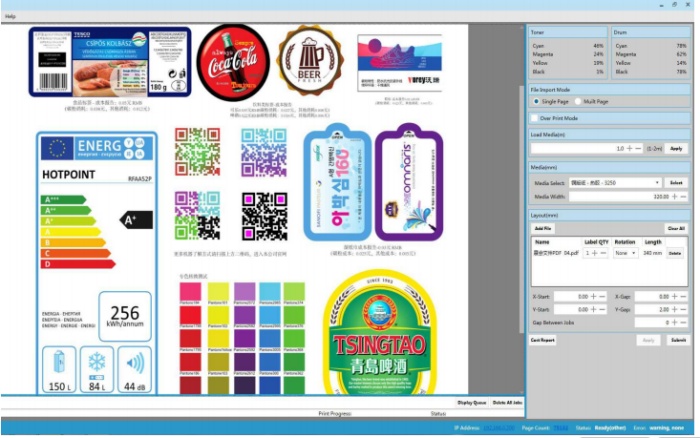Click the Y-Gap input field
700x438 pixels.
[x=652, y=309]
